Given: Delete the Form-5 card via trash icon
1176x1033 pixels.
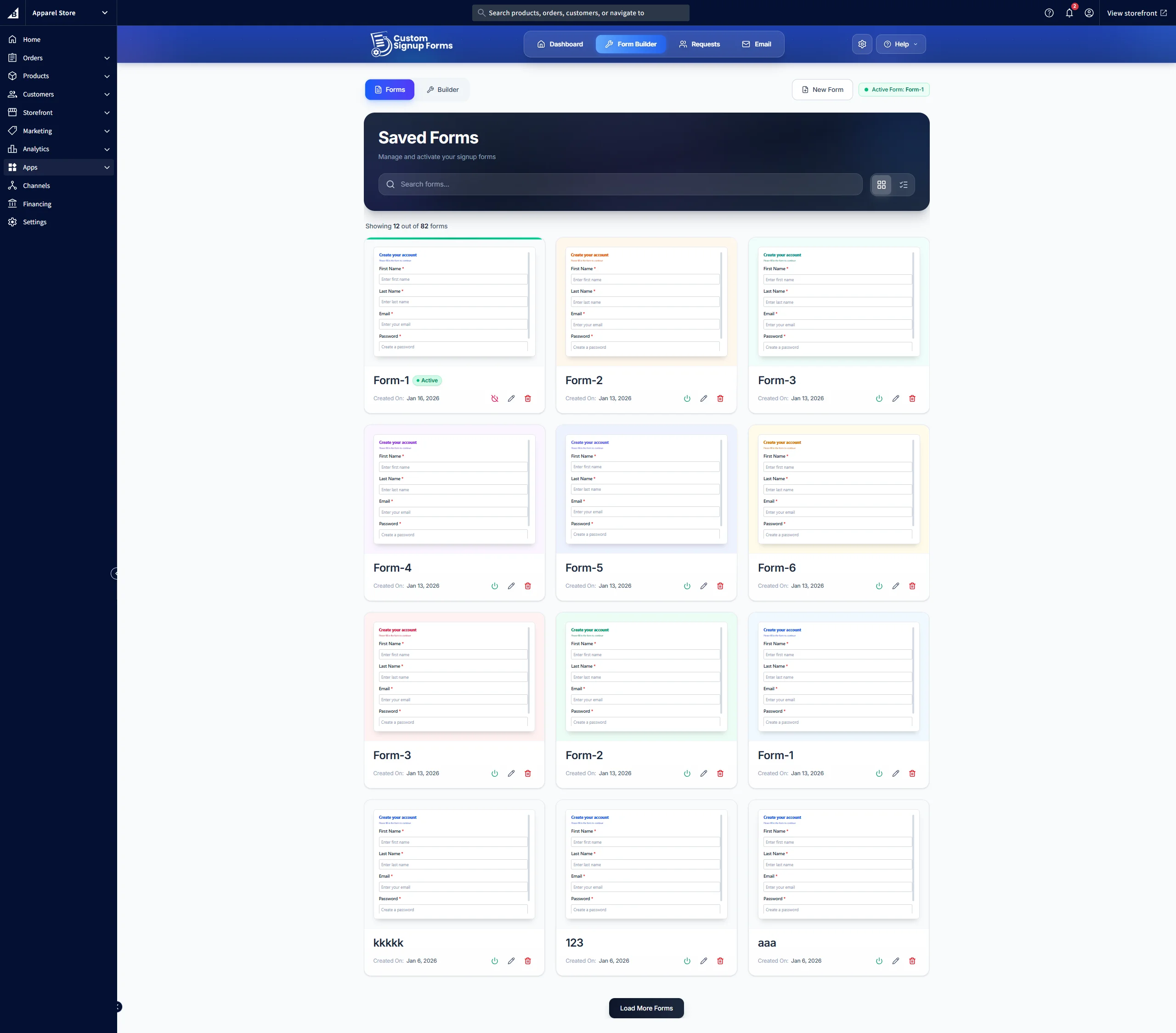Looking at the screenshot, I should pos(720,586).
